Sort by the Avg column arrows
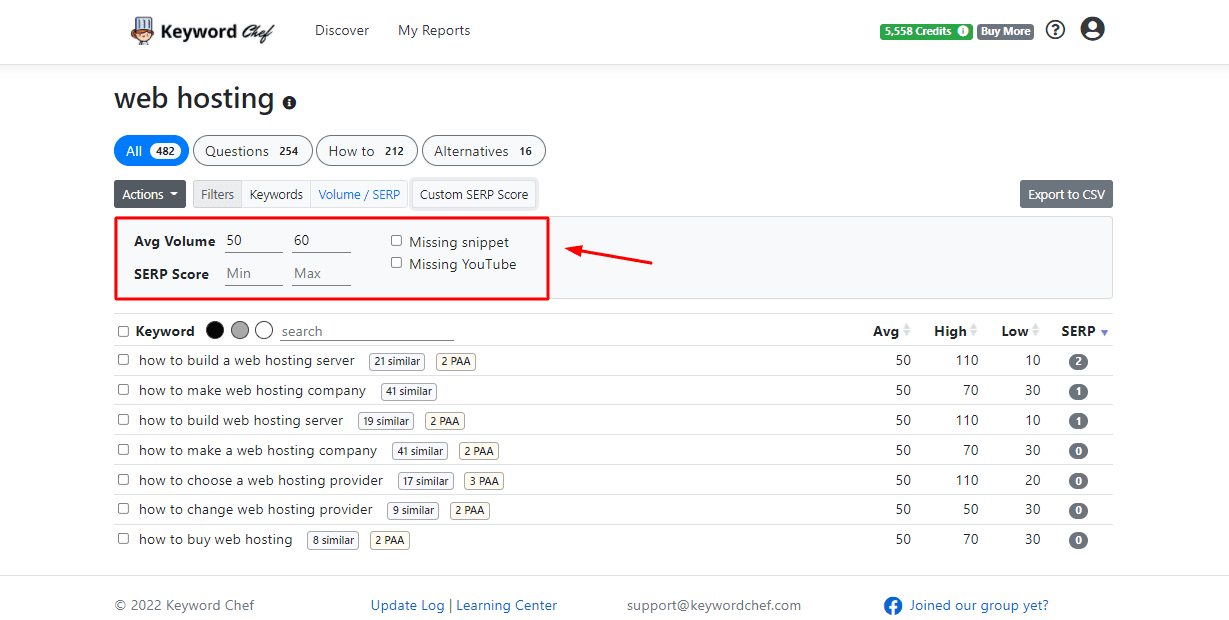 pos(907,331)
